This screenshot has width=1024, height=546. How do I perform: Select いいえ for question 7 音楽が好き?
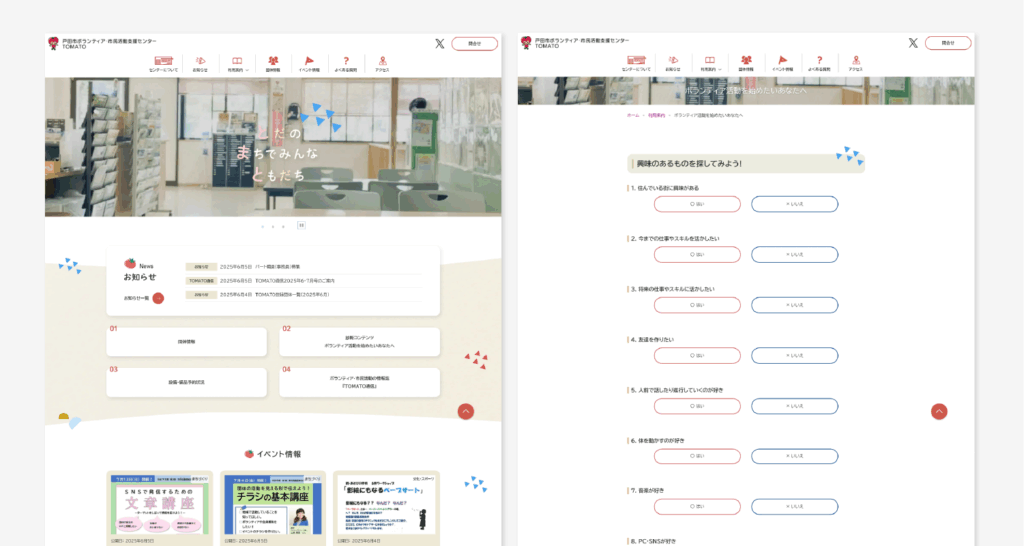[794, 506]
